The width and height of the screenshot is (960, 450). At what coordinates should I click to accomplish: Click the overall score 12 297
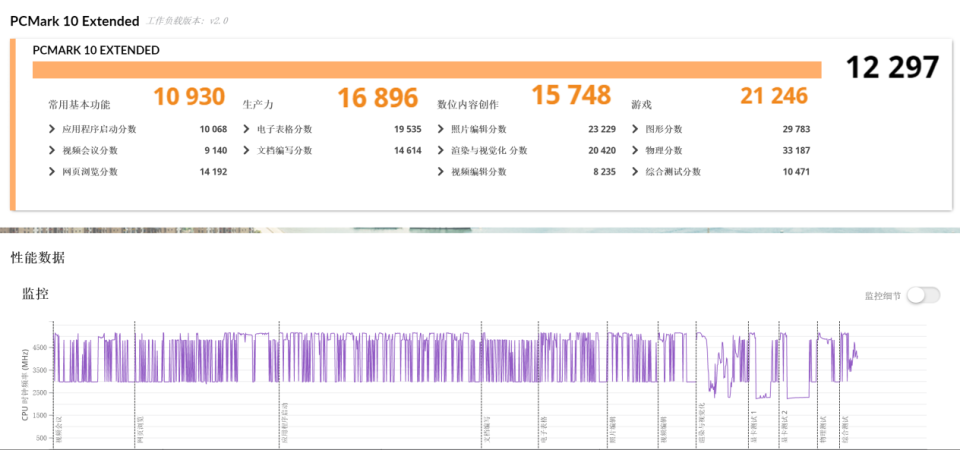pyautogui.click(x=892, y=67)
